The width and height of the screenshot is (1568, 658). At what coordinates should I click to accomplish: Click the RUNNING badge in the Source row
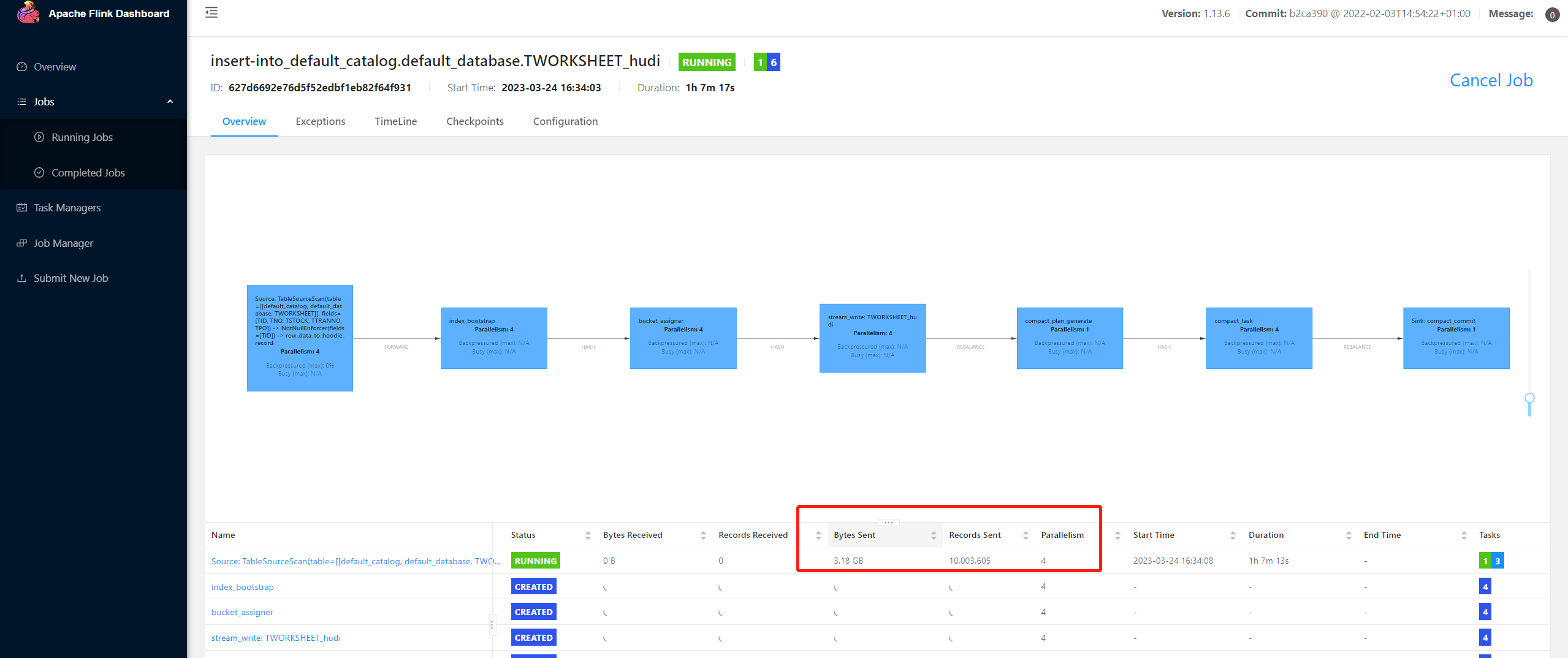pos(536,561)
